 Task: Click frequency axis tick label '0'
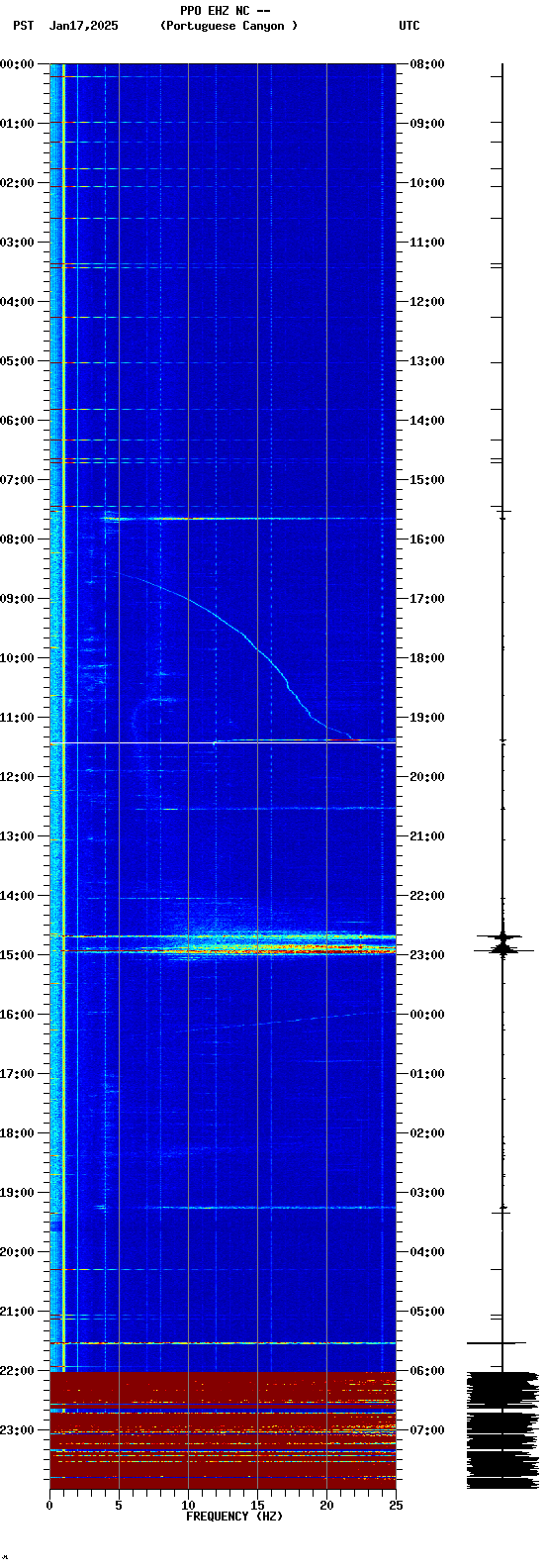tap(49, 1506)
